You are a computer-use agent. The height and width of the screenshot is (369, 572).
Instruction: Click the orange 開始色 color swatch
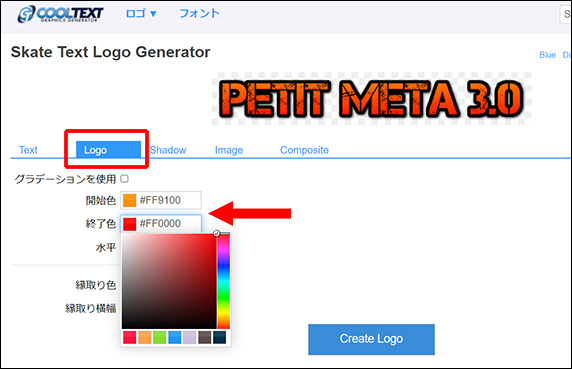click(130, 200)
